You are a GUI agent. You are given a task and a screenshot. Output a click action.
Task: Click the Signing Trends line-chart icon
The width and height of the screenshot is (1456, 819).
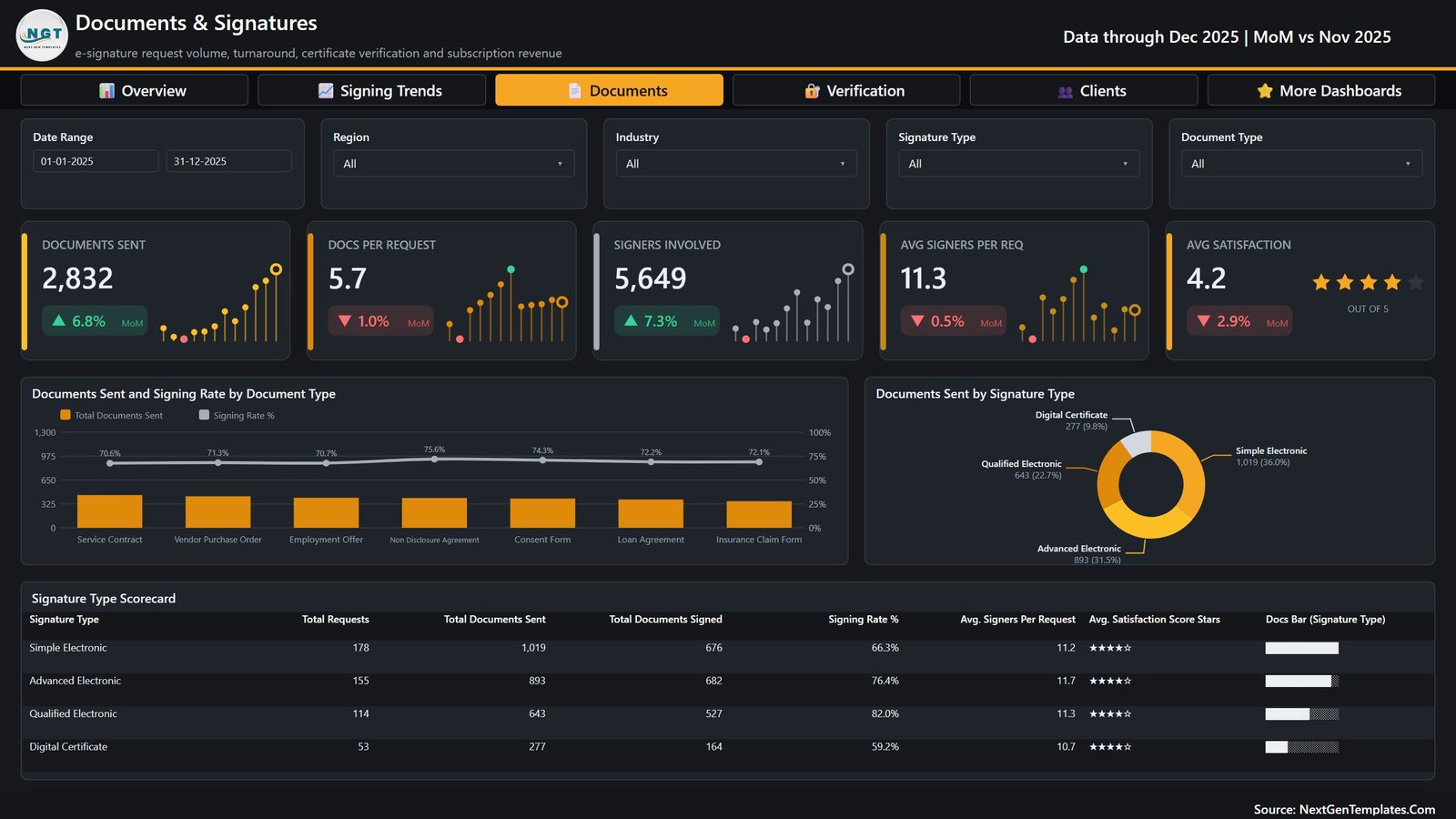(x=326, y=91)
